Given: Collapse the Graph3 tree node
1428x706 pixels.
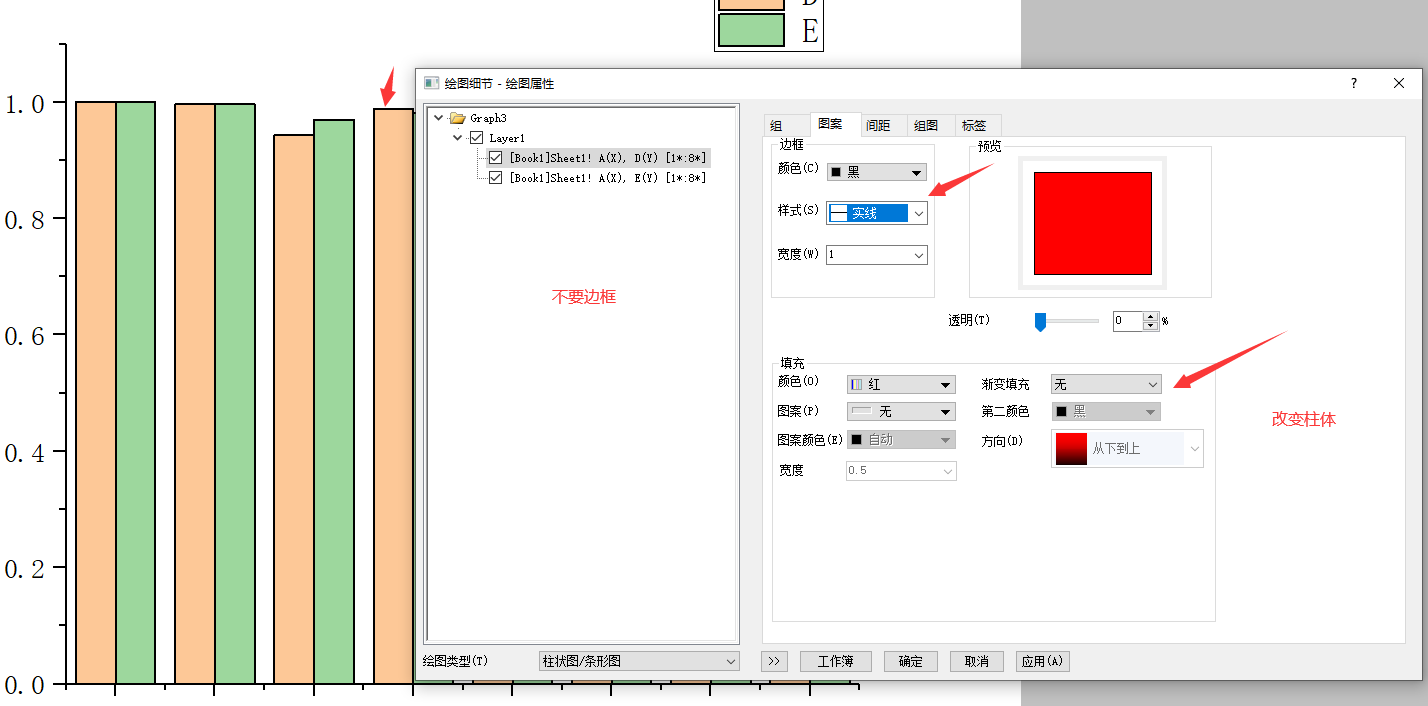Looking at the screenshot, I should pyautogui.click(x=440, y=117).
